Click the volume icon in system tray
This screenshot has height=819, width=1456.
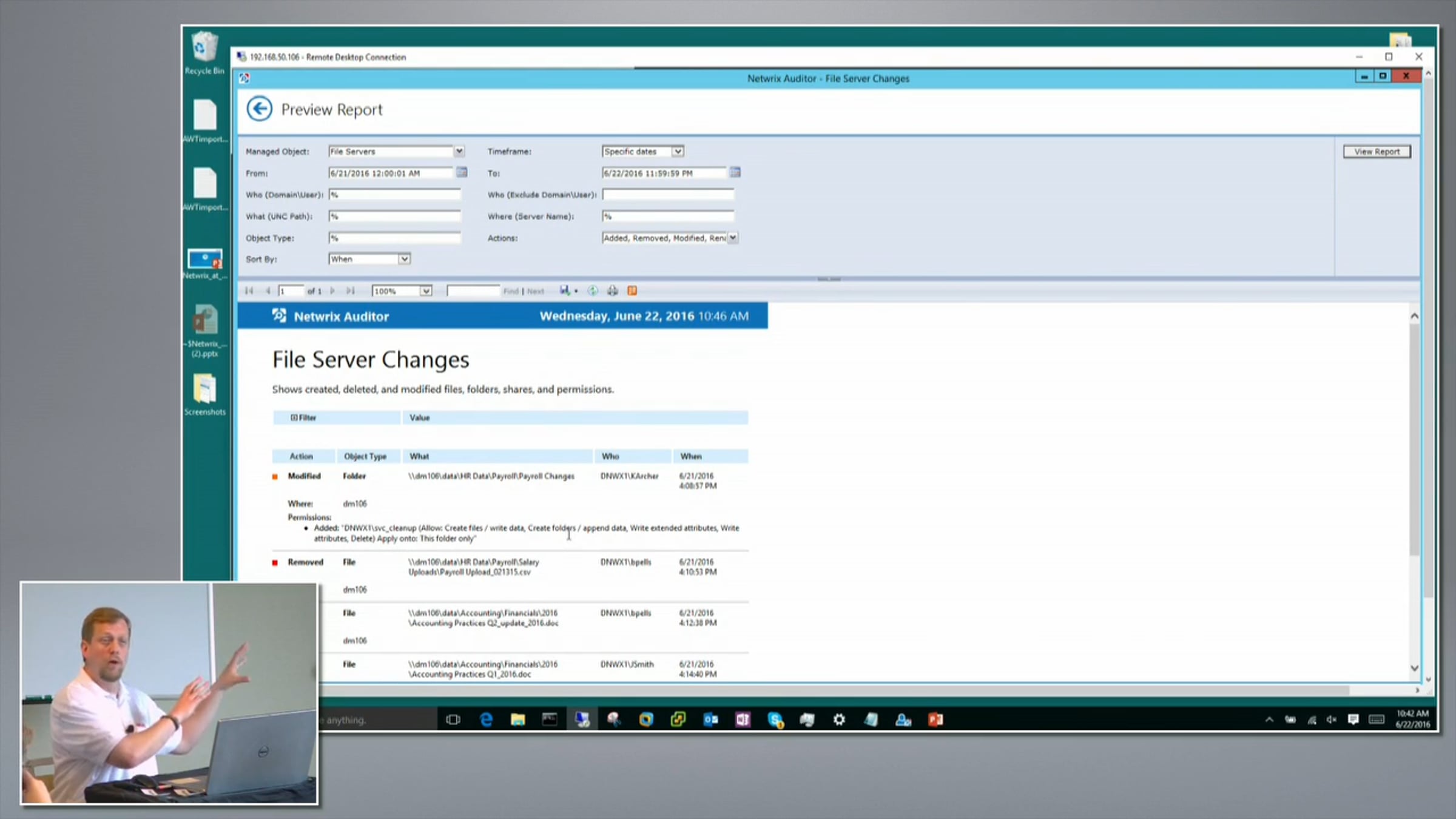(x=1332, y=720)
